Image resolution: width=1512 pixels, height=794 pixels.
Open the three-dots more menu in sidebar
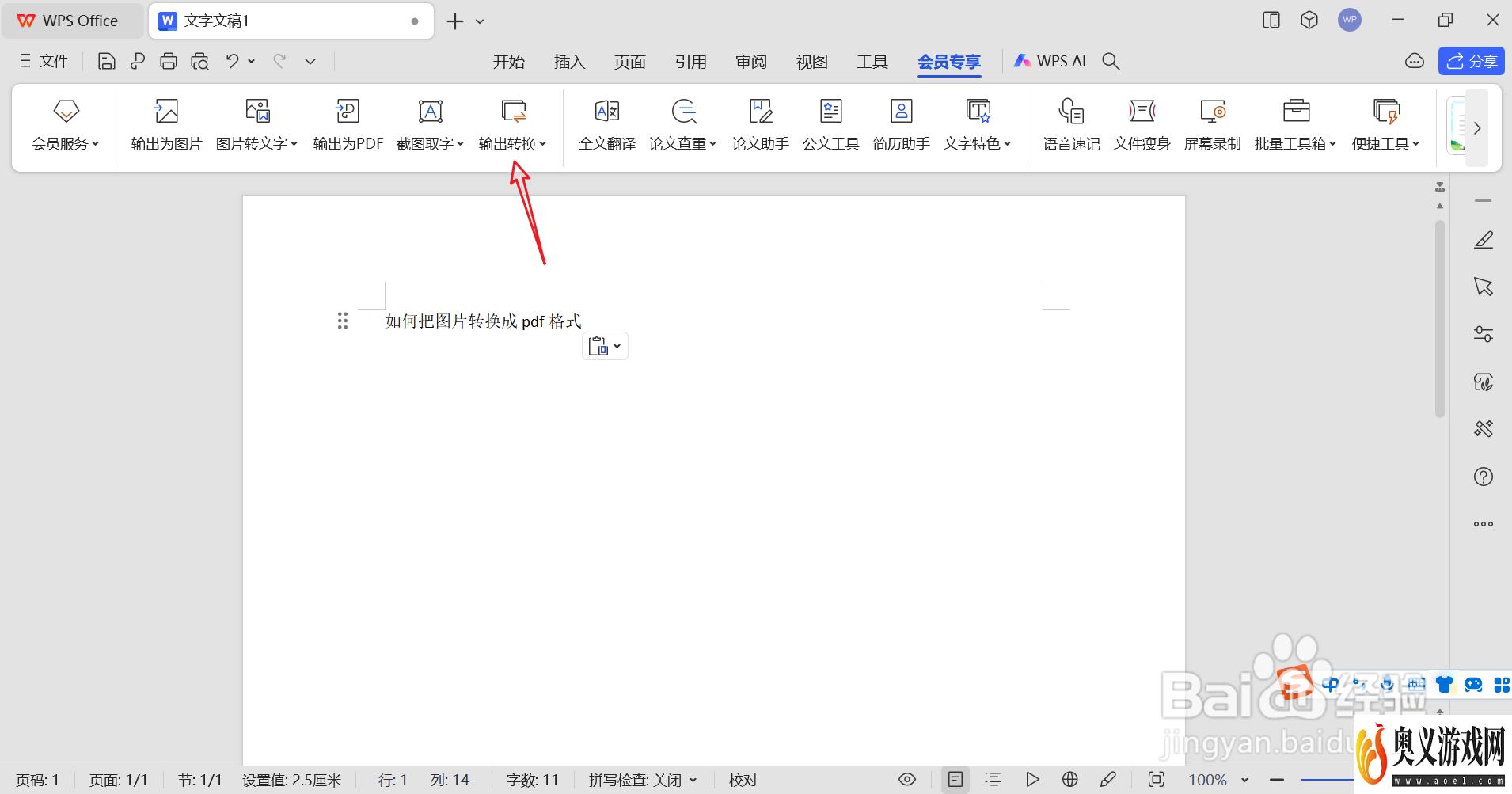pos(1484,524)
